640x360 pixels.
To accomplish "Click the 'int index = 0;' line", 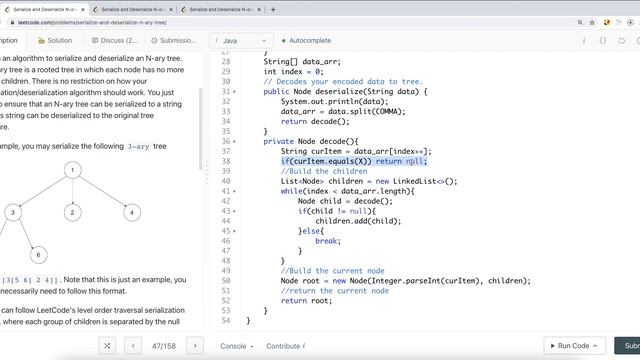I will pyautogui.click(x=293, y=71).
